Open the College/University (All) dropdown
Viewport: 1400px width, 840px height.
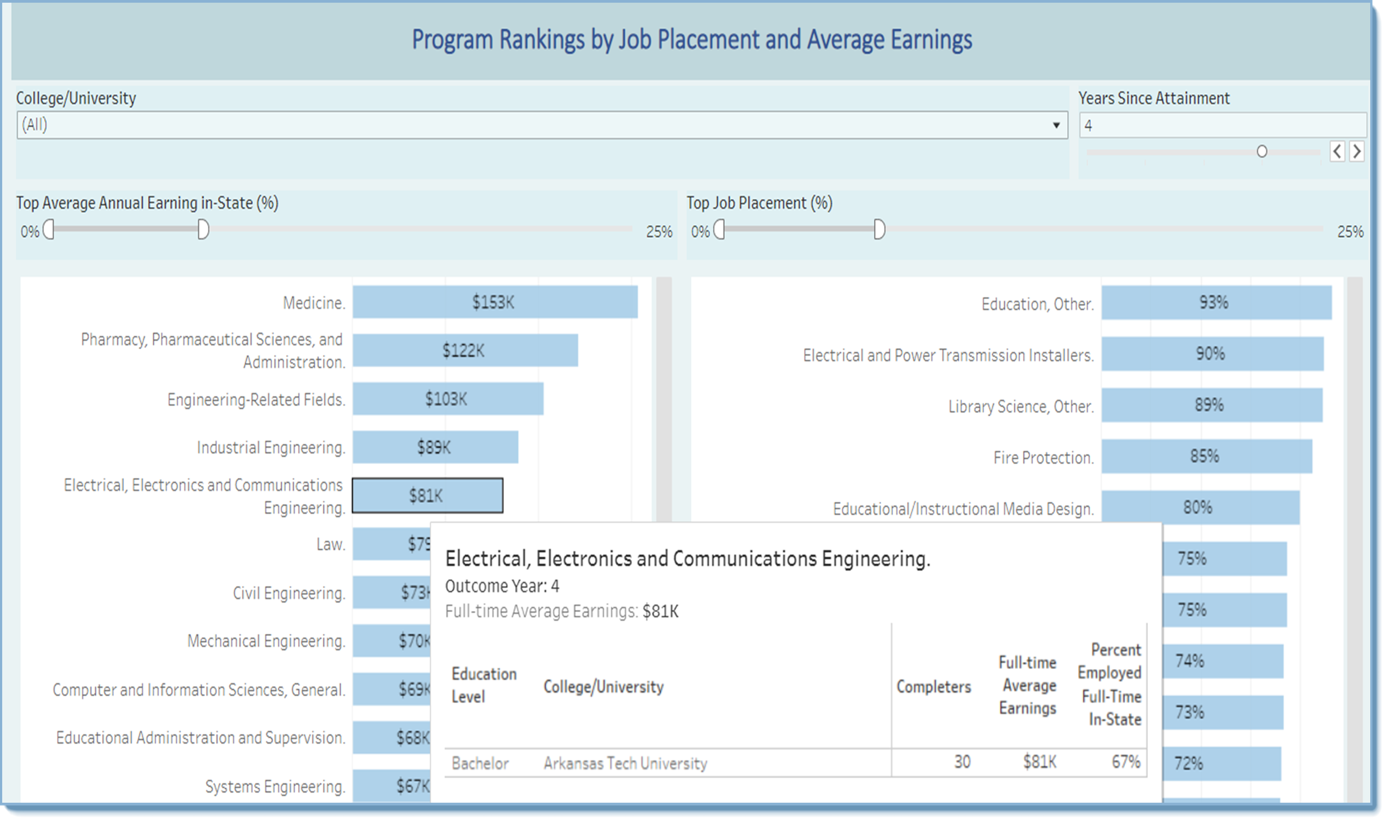(x=541, y=125)
